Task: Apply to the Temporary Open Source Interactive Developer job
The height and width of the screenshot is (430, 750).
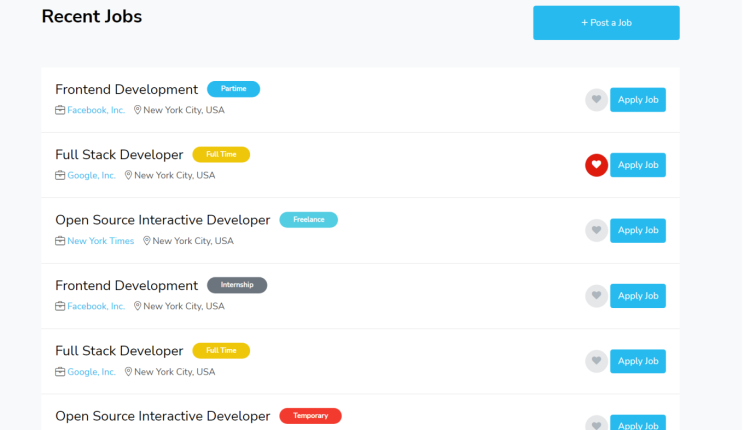Action: [638, 423]
